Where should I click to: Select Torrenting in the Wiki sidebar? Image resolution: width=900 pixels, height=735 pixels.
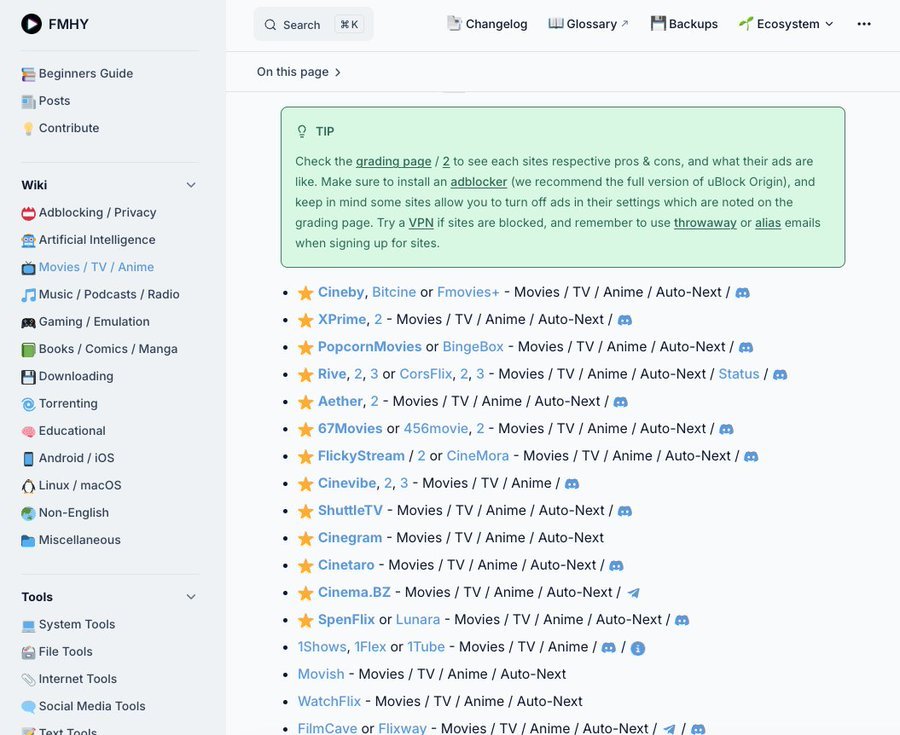(x=68, y=403)
